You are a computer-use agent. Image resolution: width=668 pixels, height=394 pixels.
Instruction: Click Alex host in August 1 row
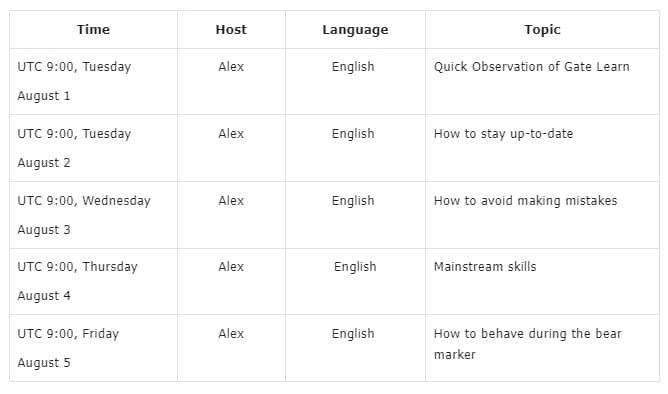tap(231, 67)
